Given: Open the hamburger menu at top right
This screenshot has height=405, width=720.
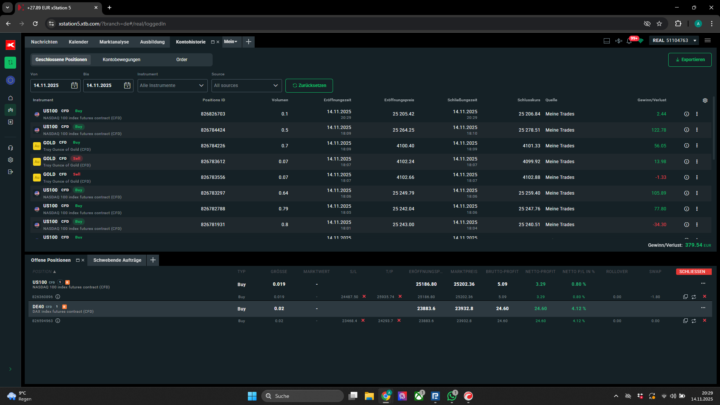Looking at the screenshot, I should click(708, 40).
